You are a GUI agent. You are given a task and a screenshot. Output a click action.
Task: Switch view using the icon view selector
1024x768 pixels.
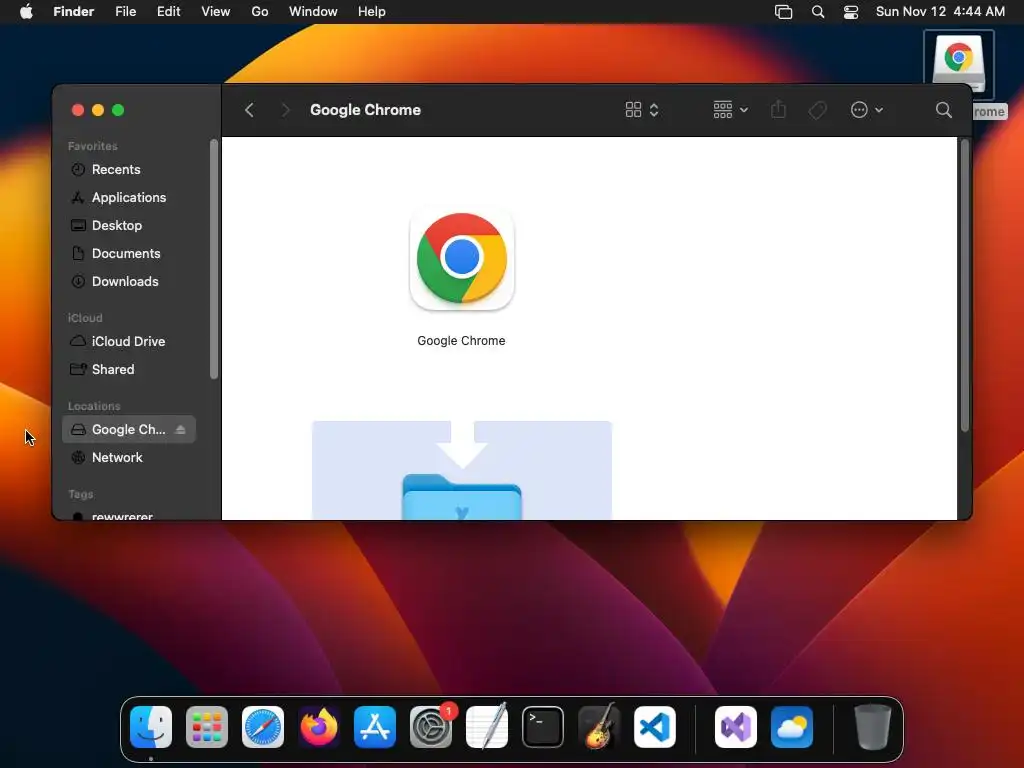(x=641, y=110)
